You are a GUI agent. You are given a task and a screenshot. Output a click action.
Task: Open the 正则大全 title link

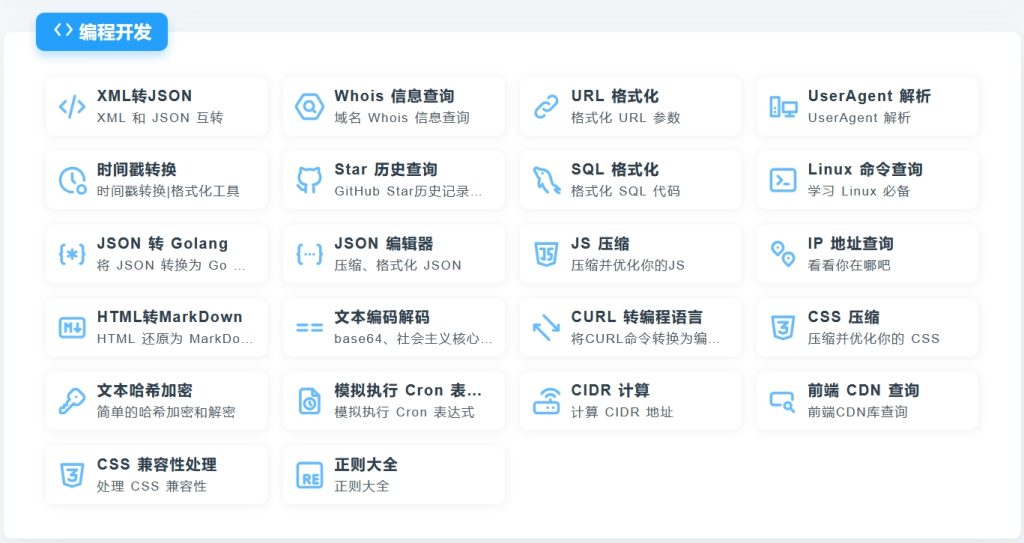[x=366, y=465]
